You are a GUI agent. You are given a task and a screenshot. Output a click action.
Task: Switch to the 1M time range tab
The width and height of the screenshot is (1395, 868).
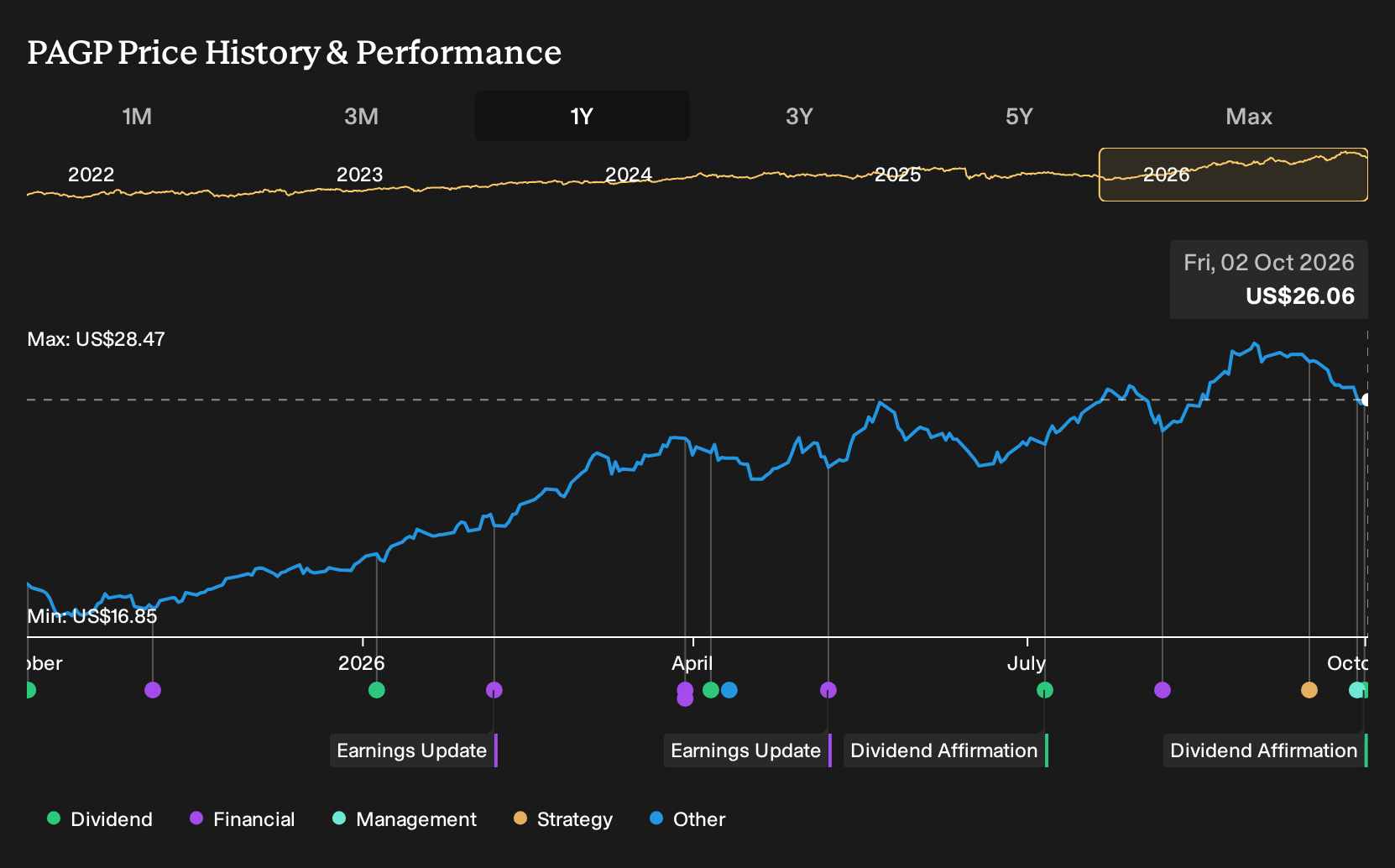pyautogui.click(x=137, y=116)
